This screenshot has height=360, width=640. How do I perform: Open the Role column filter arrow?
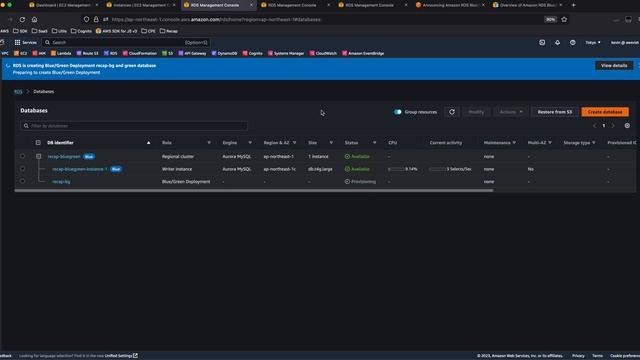point(209,143)
